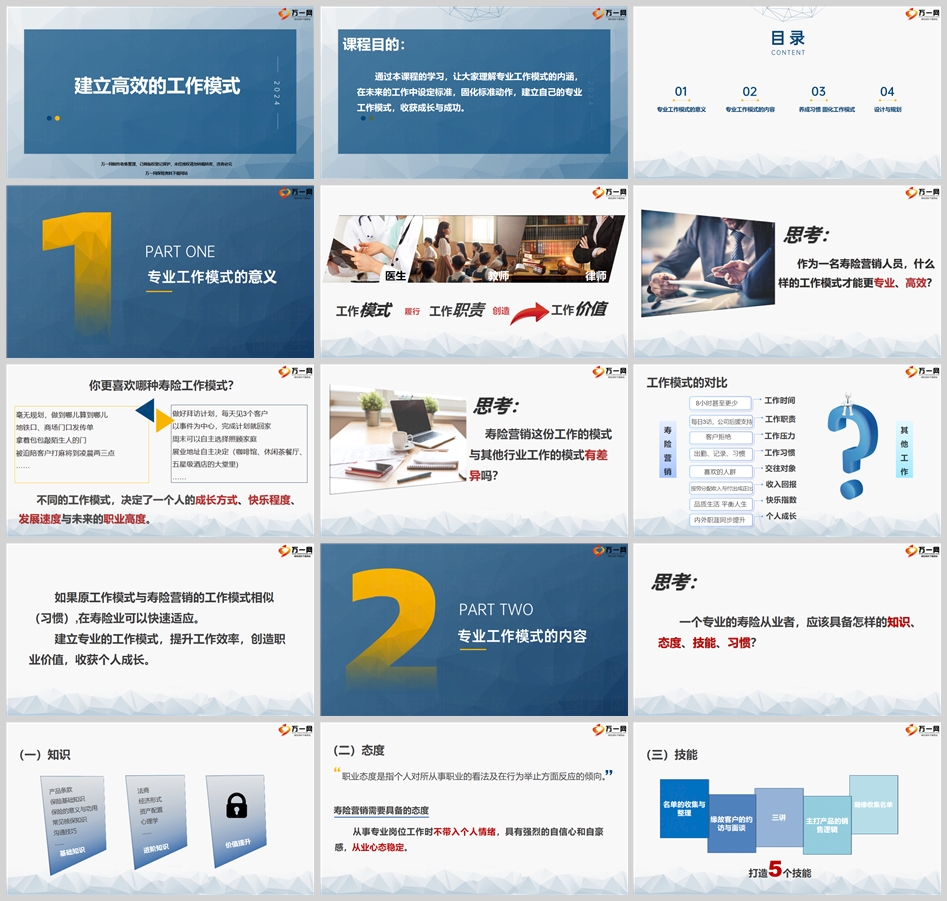Click the "教师" photo label

pyautogui.click(x=498, y=276)
